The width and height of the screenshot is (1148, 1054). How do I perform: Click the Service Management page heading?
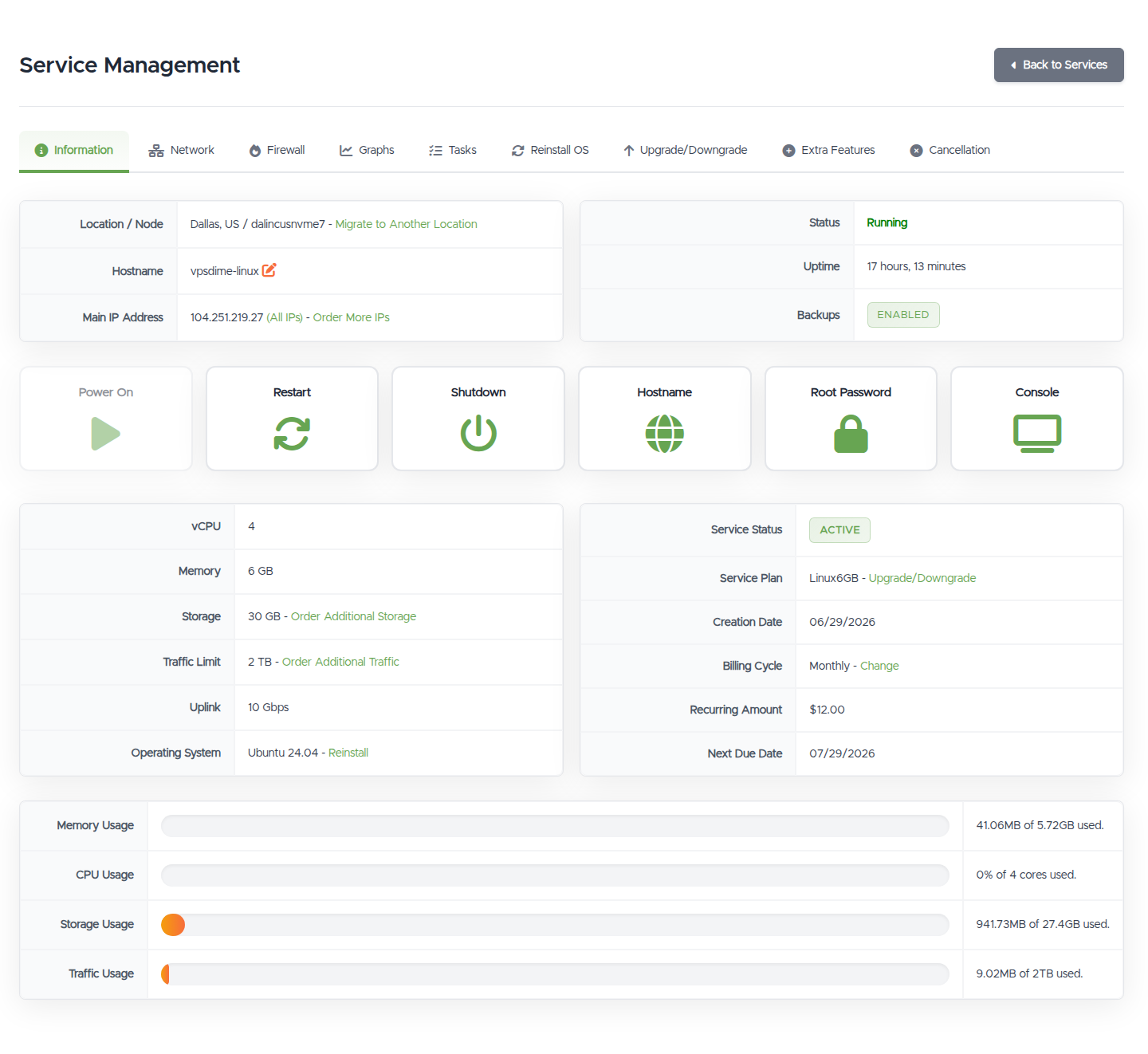(129, 65)
